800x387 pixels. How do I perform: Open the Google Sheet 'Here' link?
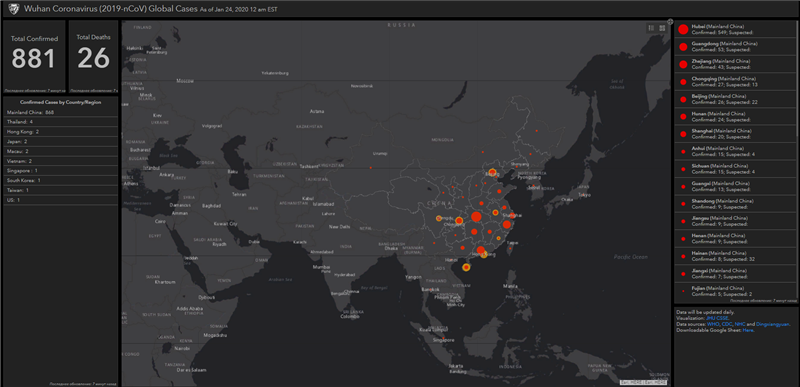click(747, 330)
